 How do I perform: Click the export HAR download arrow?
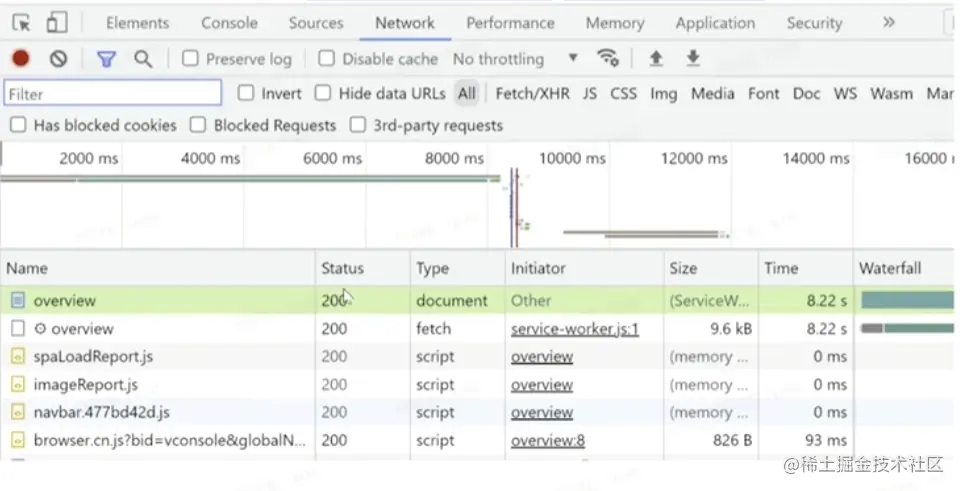click(693, 59)
